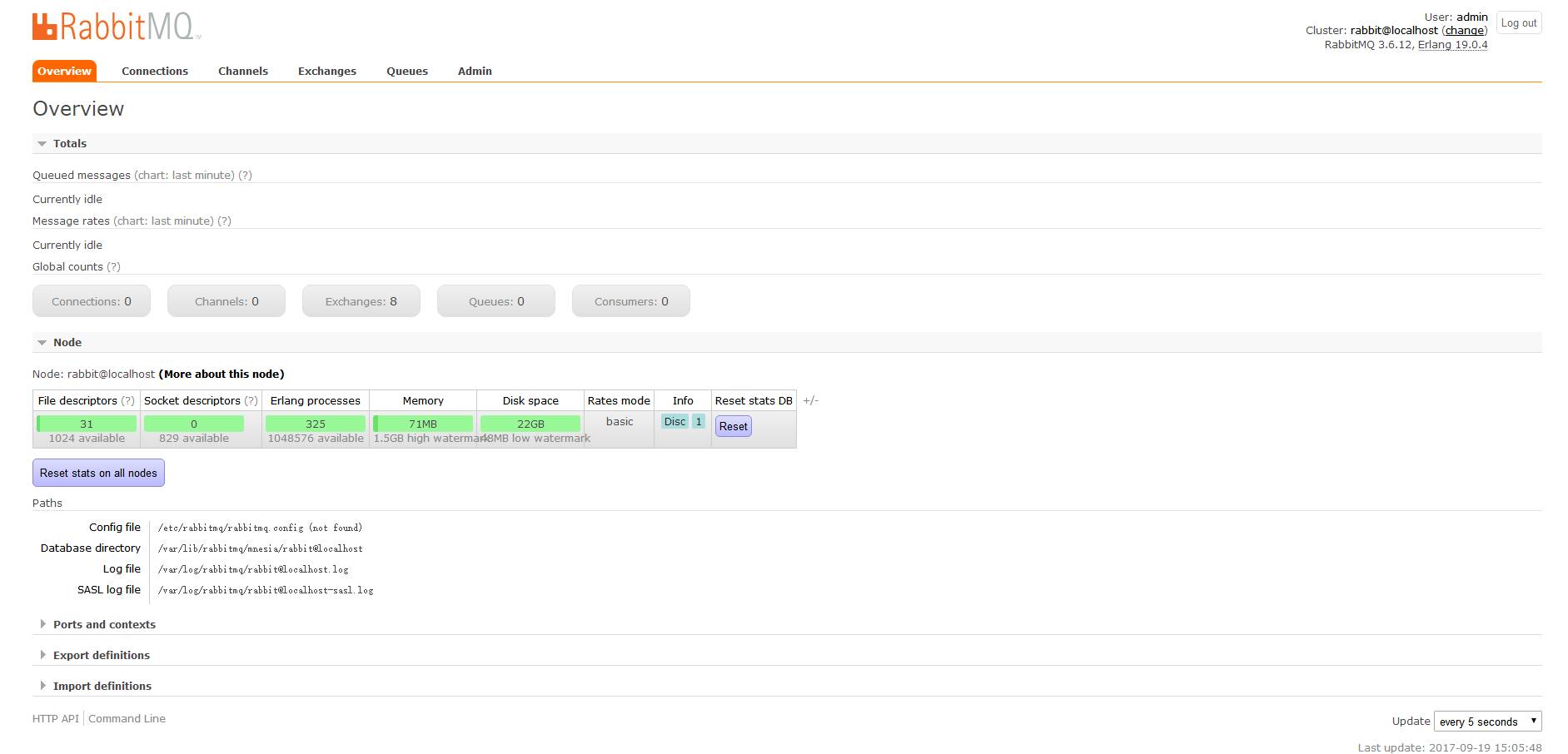Image resolution: width=1568 pixels, height=754 pixels.
Task: Click the User admin text
Action: [x=1456, y=17]
